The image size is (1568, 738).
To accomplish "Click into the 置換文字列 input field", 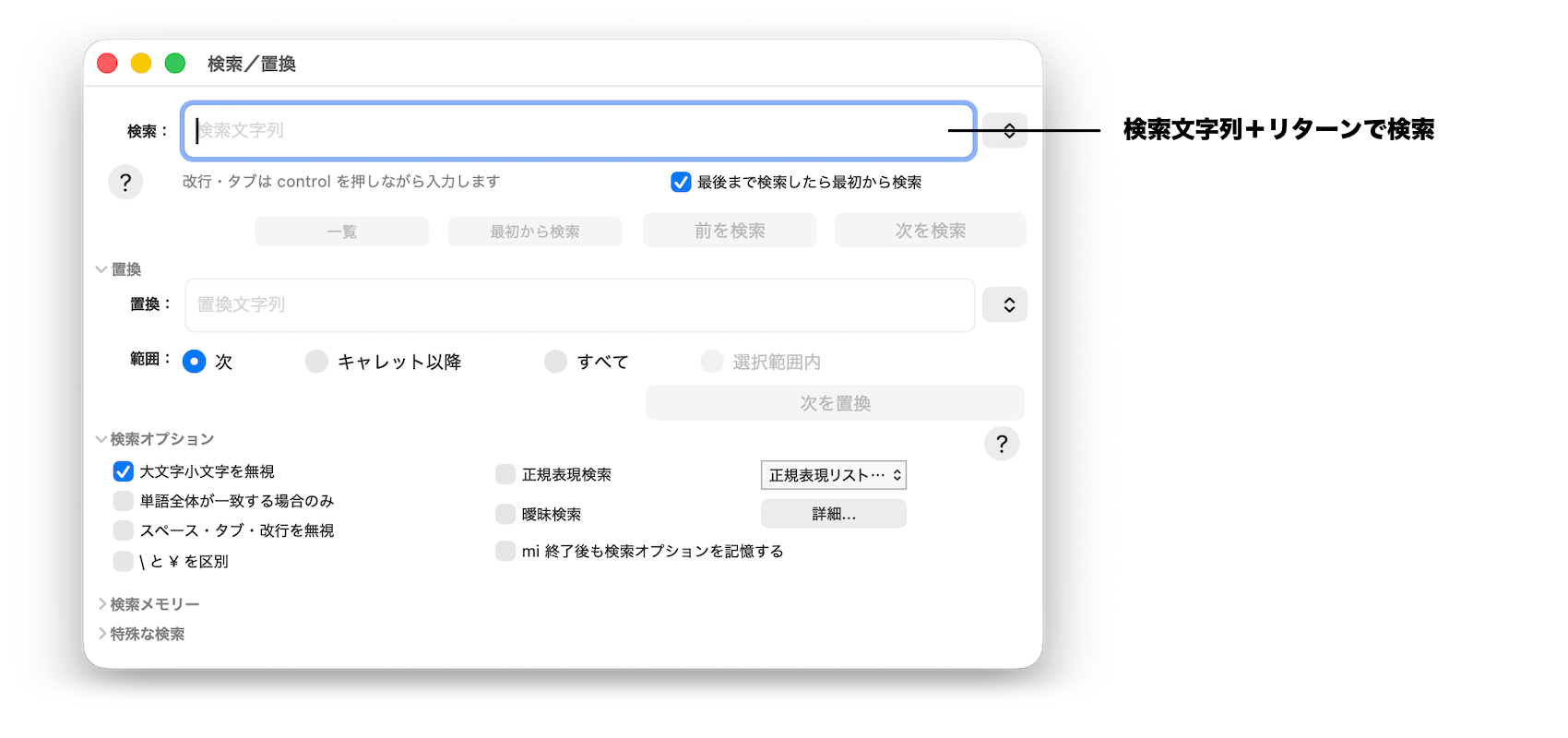I will (x=579, y=304).
